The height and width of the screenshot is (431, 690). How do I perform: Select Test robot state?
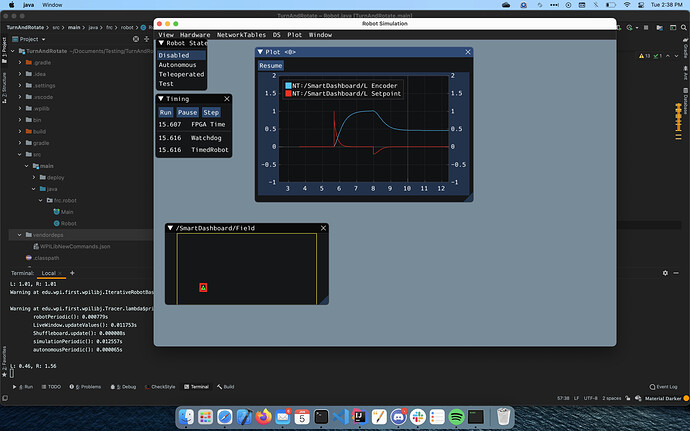tap(166, 84)
